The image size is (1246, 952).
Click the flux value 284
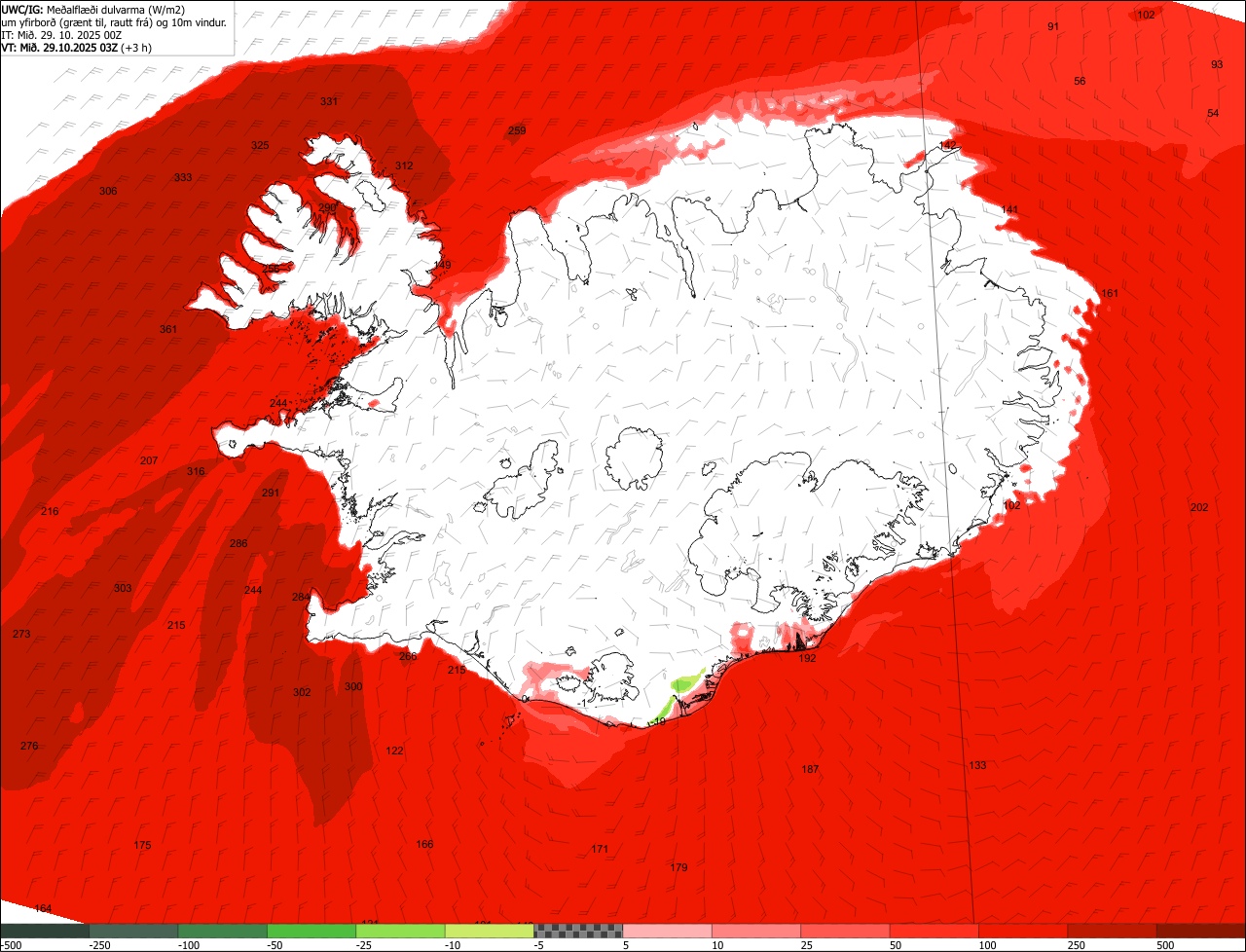(x=301, y=597)
